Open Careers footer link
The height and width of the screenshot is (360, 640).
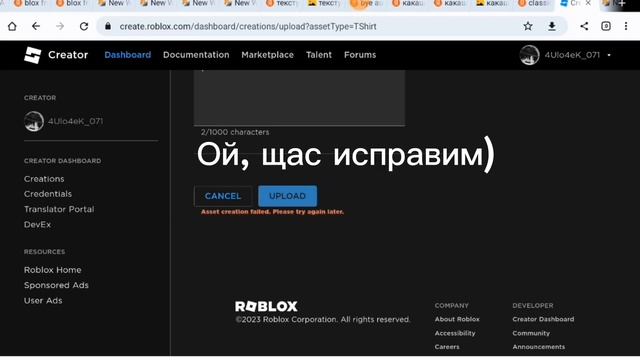447,347
